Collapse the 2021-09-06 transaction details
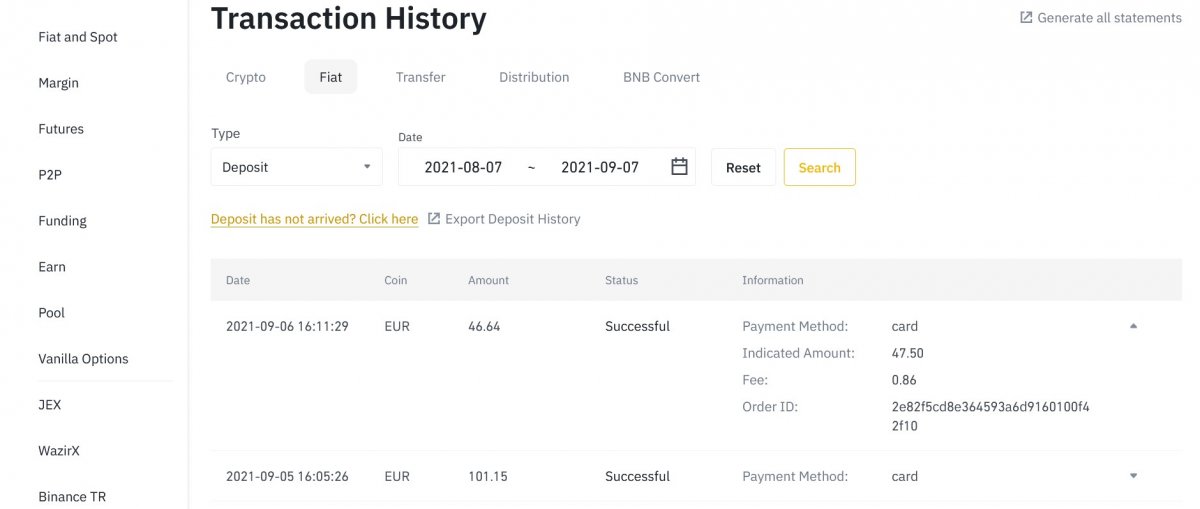This screenshot has height=509, width=1200. 1133,326
